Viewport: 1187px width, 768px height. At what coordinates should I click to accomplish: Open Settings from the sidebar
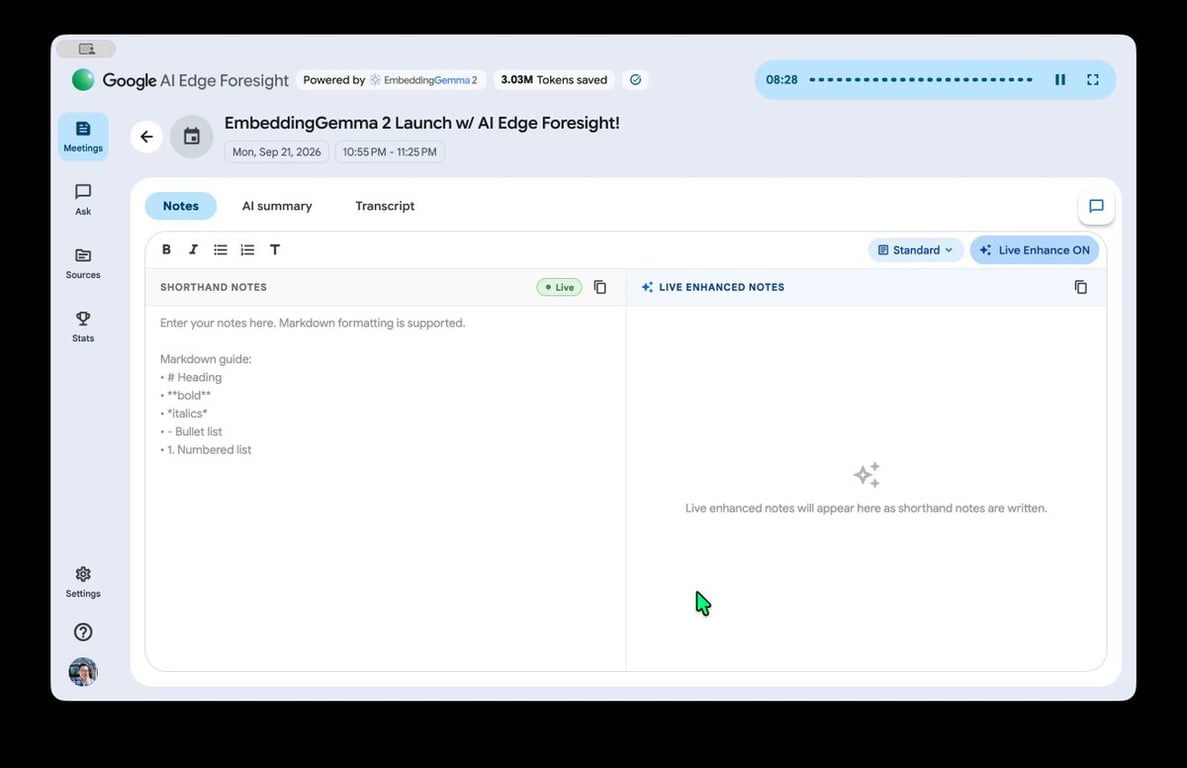83,582
